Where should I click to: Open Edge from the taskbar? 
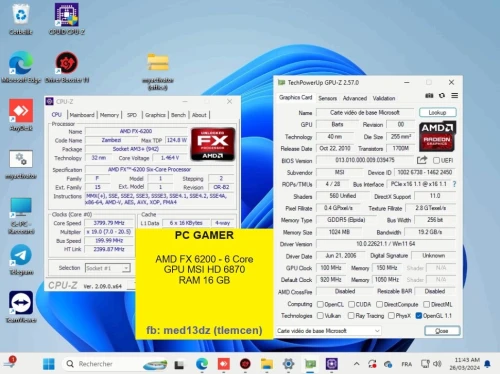pos(202,364)
